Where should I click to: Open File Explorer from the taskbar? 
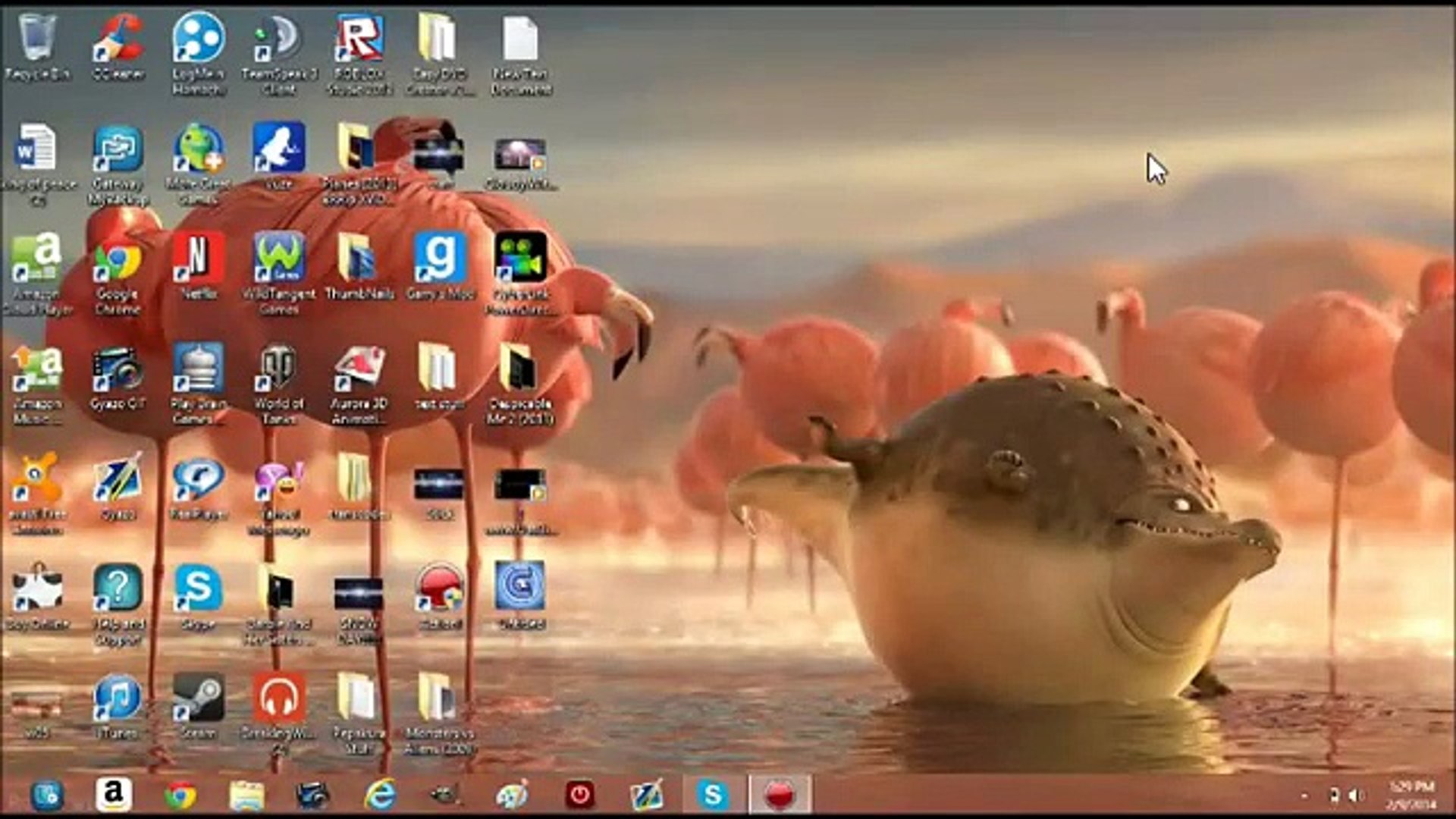pyautogui.click(x=246, y=794)
